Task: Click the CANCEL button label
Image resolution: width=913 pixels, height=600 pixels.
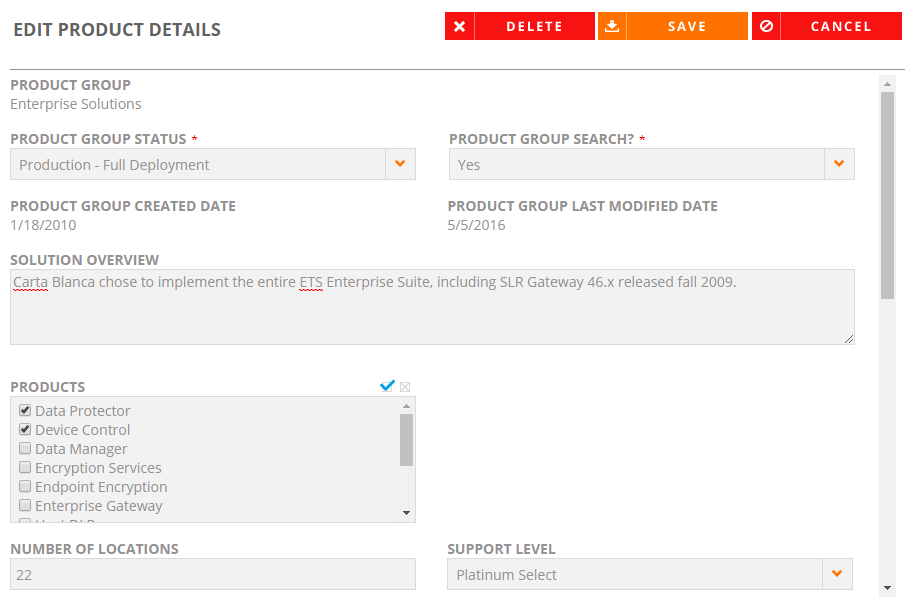Action: (841, 27)
